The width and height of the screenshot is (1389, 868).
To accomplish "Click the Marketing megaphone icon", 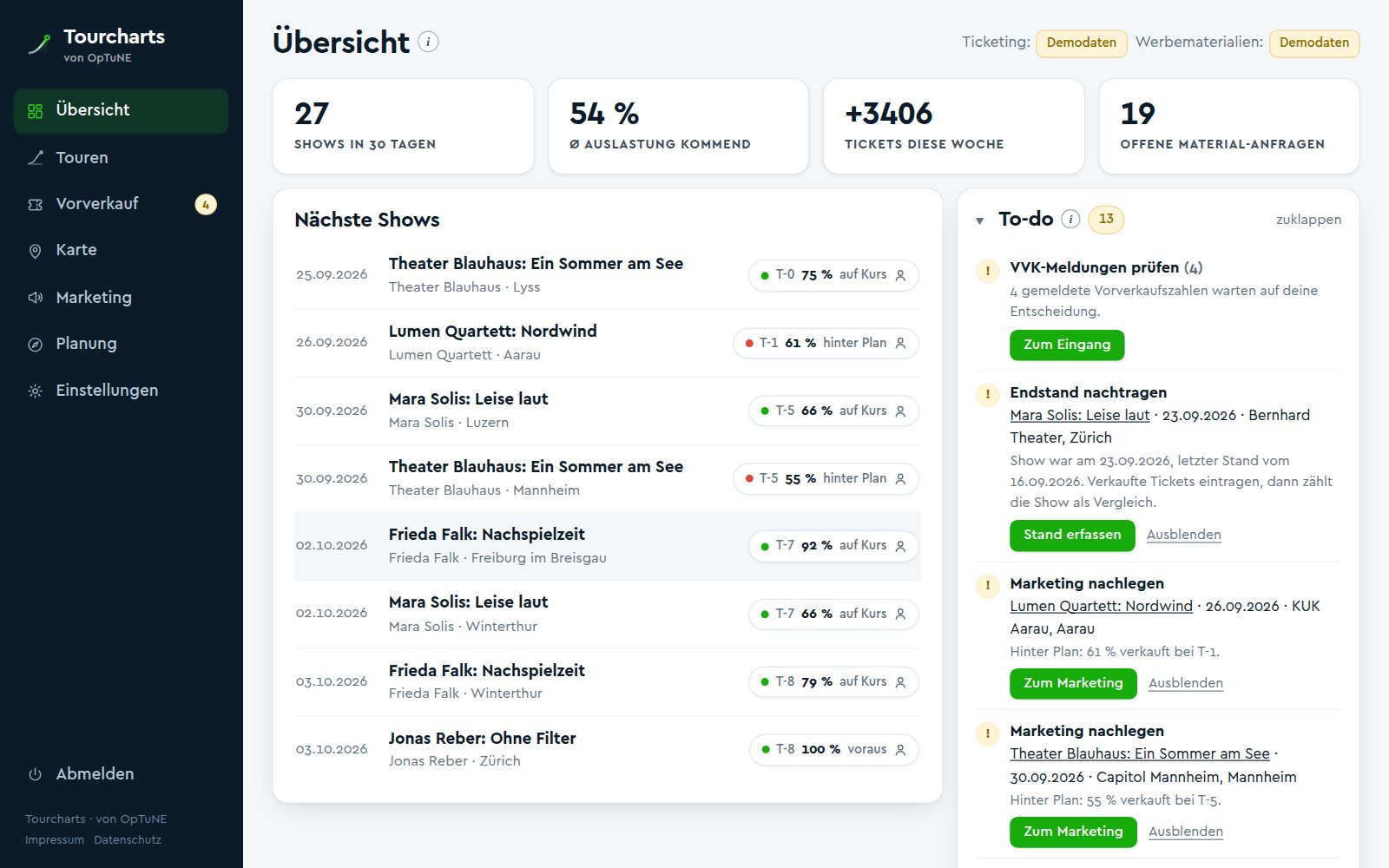I will (36, 298).
